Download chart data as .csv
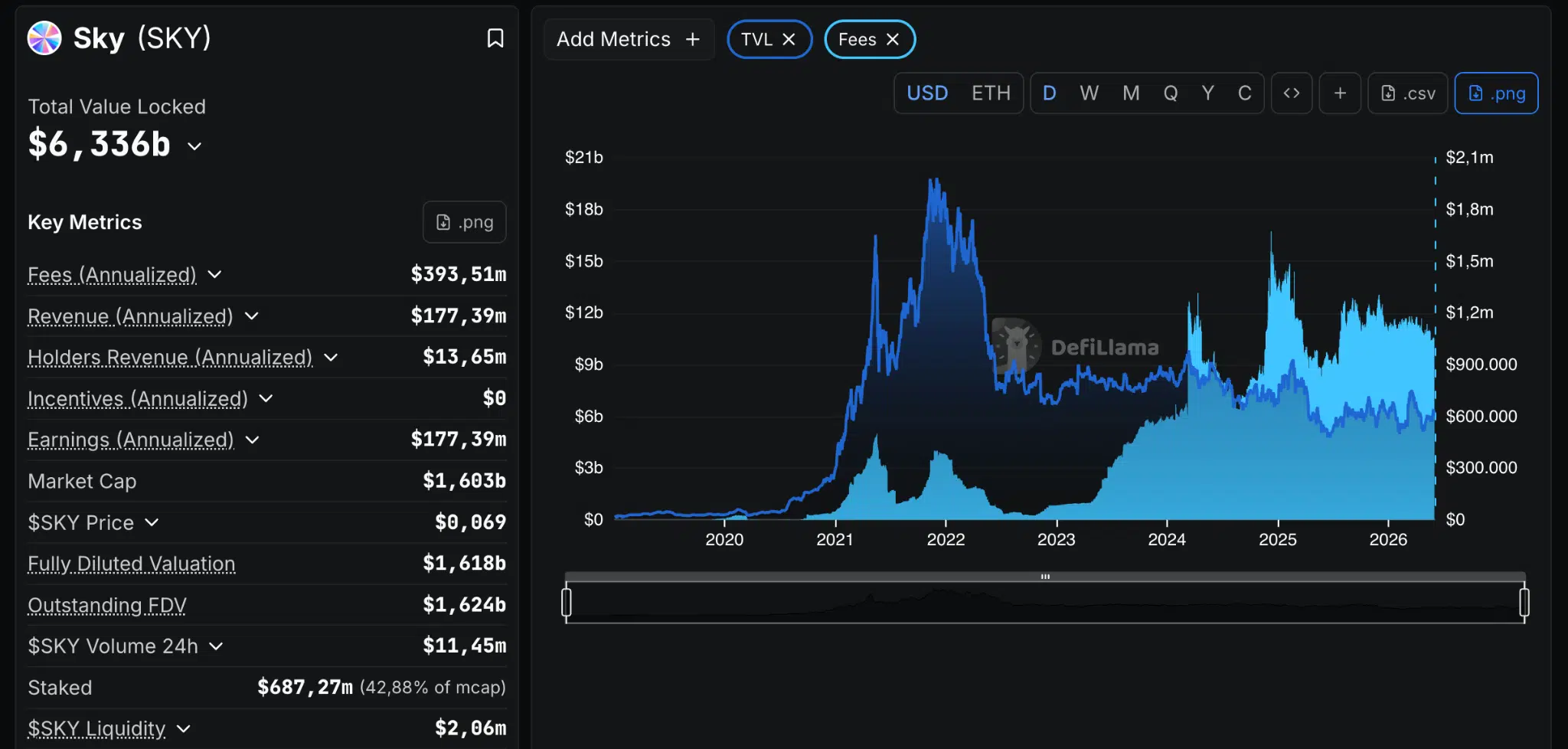 pos(1408,93)
